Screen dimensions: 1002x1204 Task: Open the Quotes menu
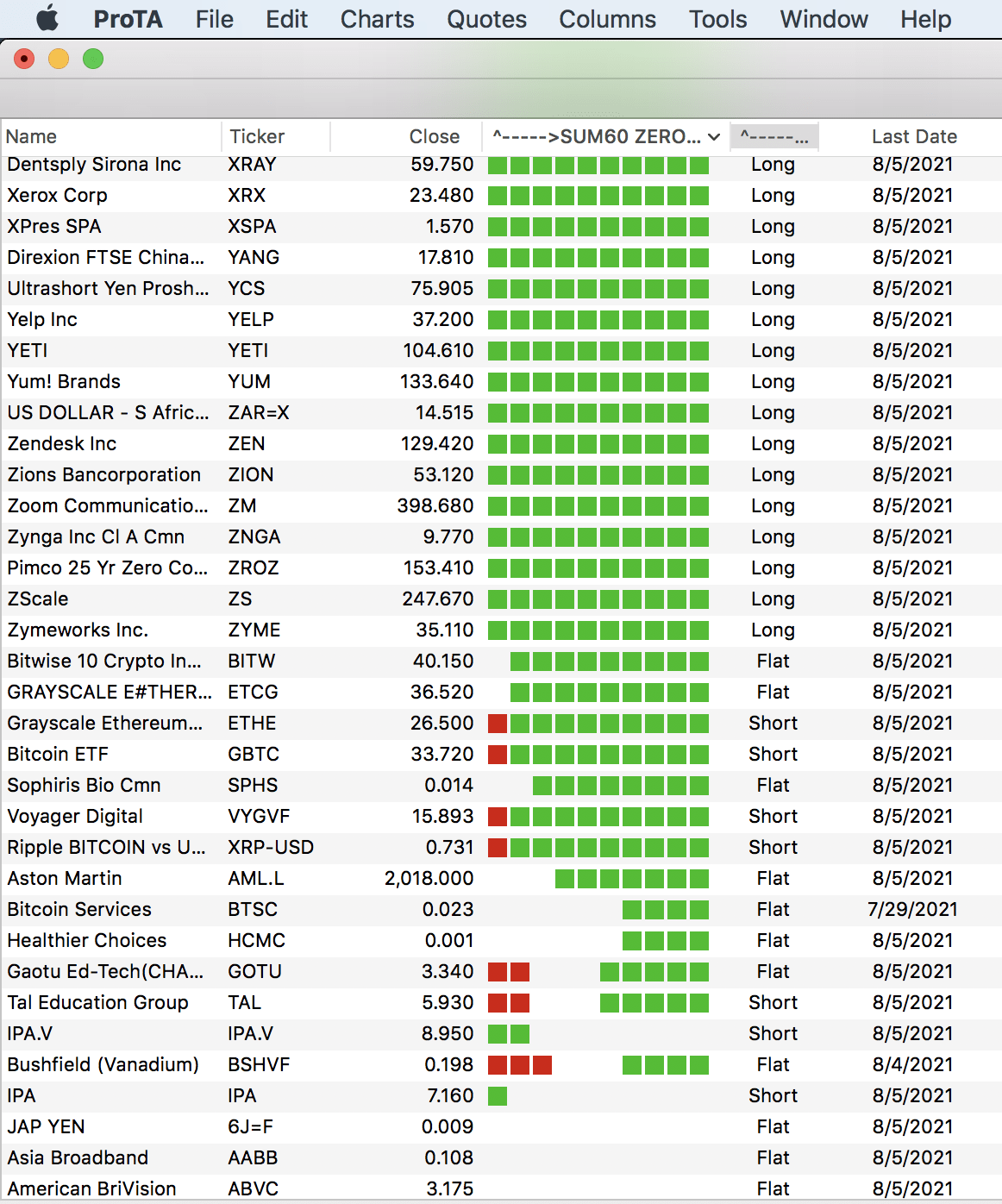486,19
